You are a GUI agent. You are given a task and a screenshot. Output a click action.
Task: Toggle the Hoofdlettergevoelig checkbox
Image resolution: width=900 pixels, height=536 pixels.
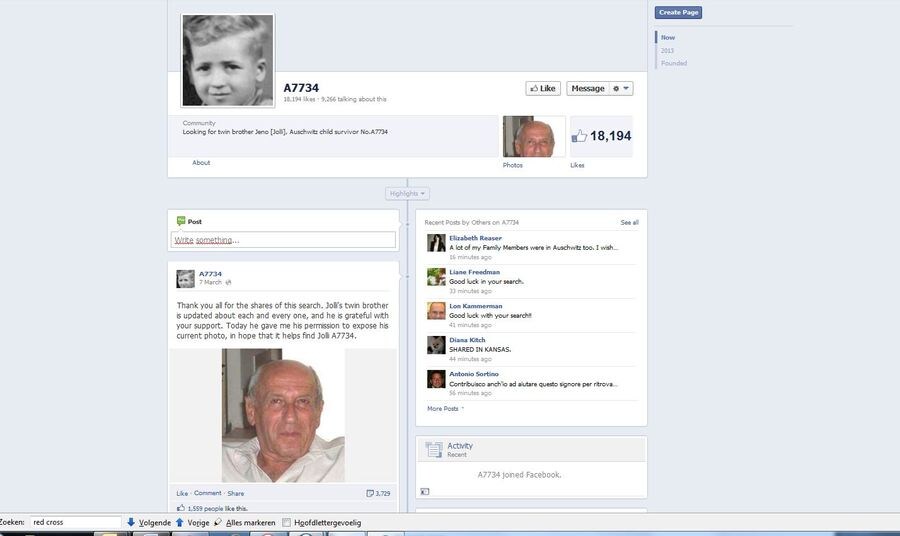tap(287, 522)
